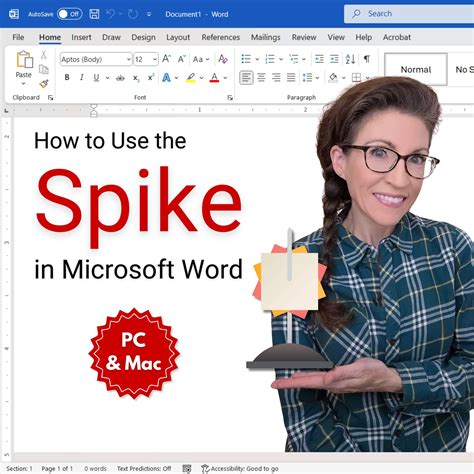This screenshot has width=474, height=474.
Task: Click the Redo arrow icon
Action: tap(133, 14)
